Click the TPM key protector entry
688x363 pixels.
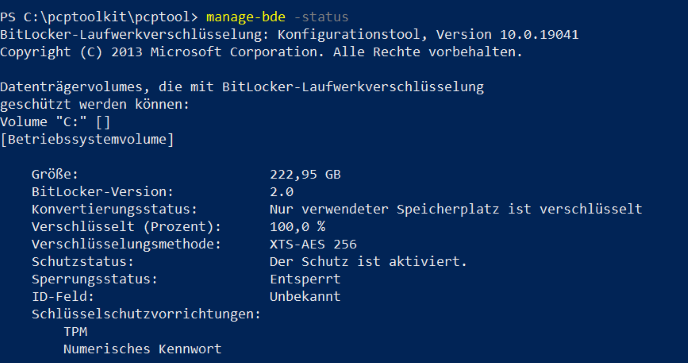(75, 331)
